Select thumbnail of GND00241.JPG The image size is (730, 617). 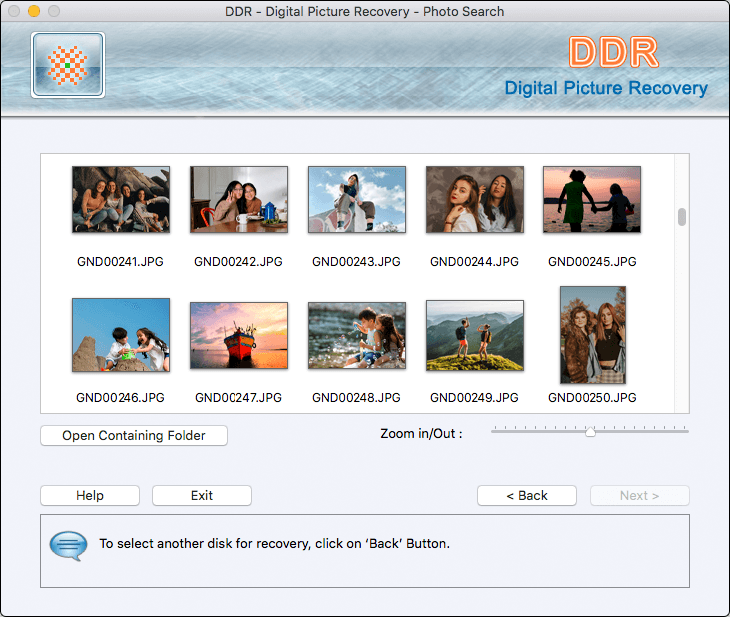click(x=121, y=199)
